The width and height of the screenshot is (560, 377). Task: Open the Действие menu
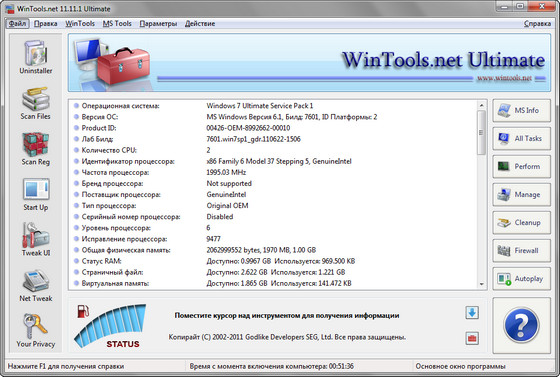tap(200, 24)
